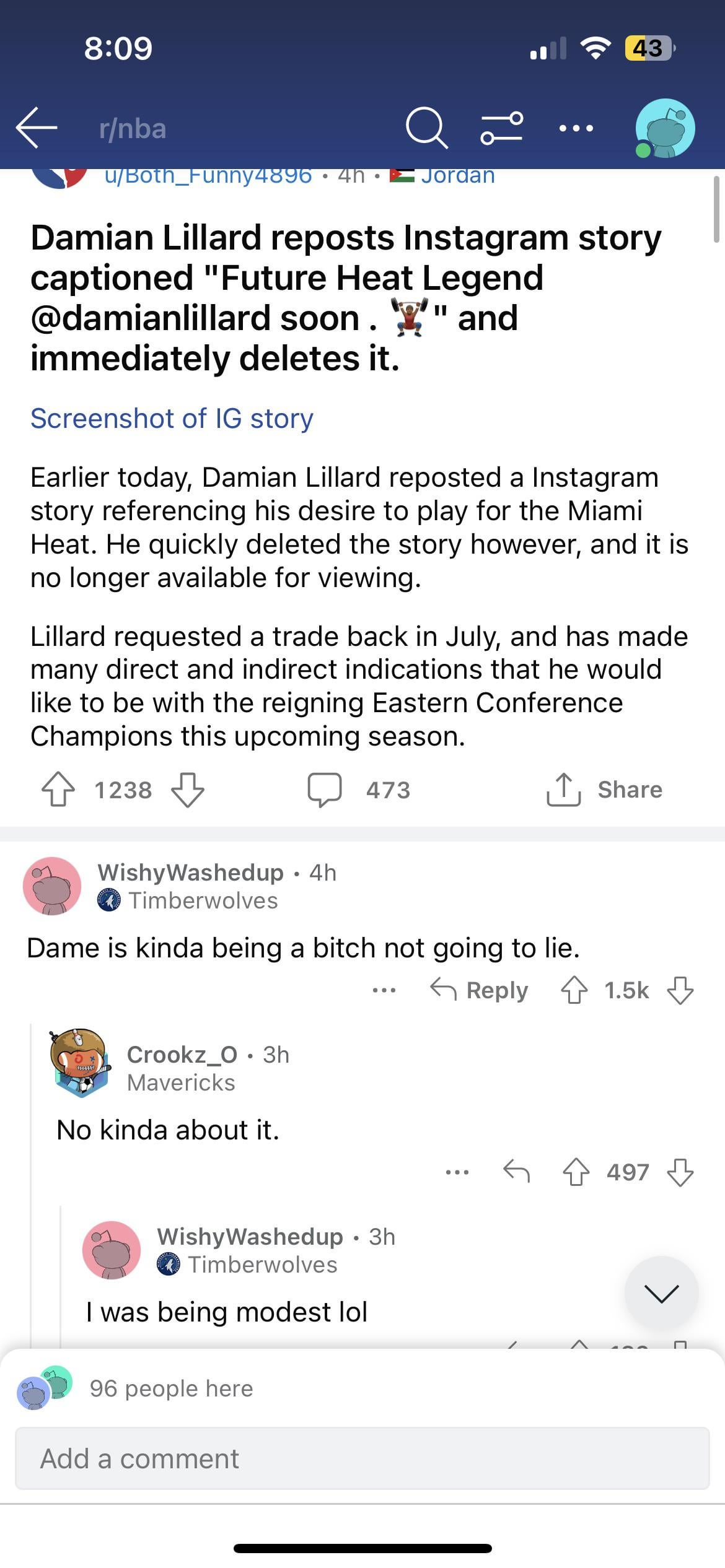Open more options on WishyWashedup's top comment
Viewport: 725px width, 1568px height.
tap(384, 990)
